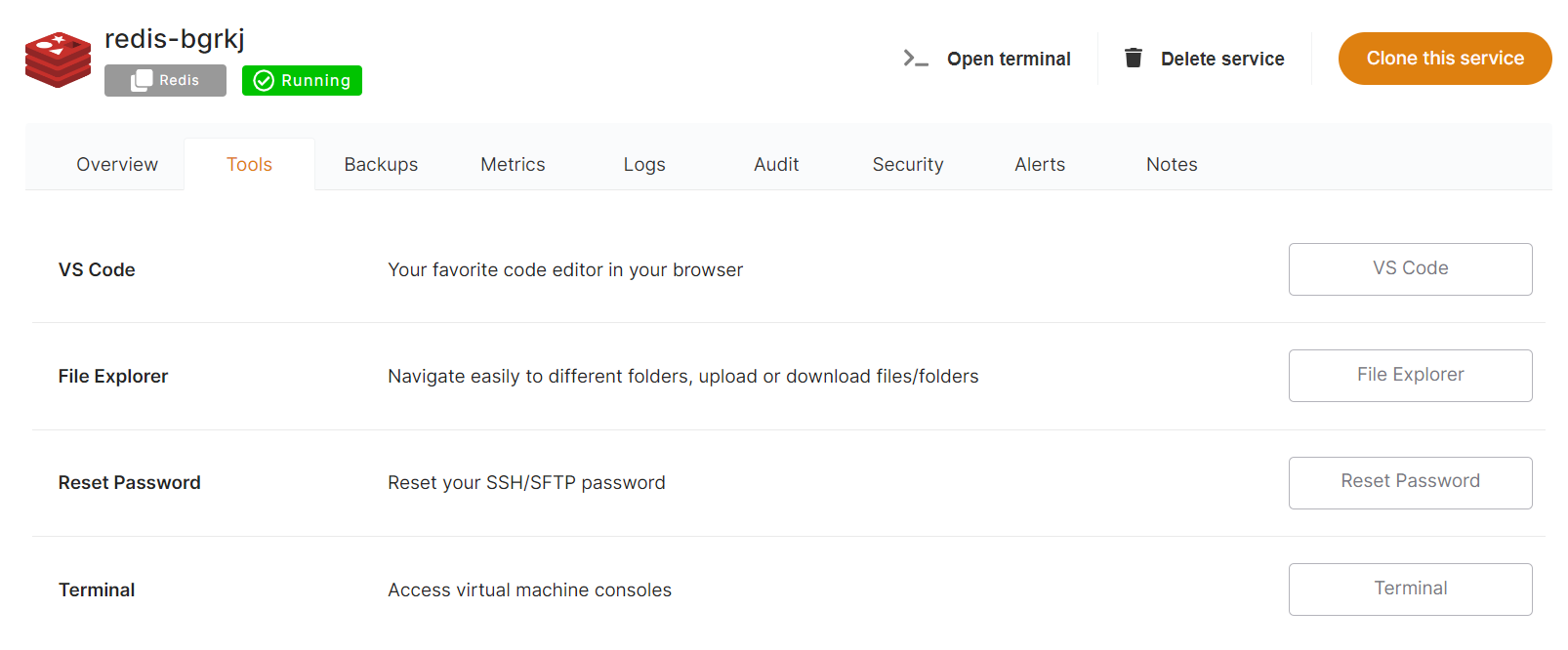Open the File Explorer button

click(x=1410, y=375)
